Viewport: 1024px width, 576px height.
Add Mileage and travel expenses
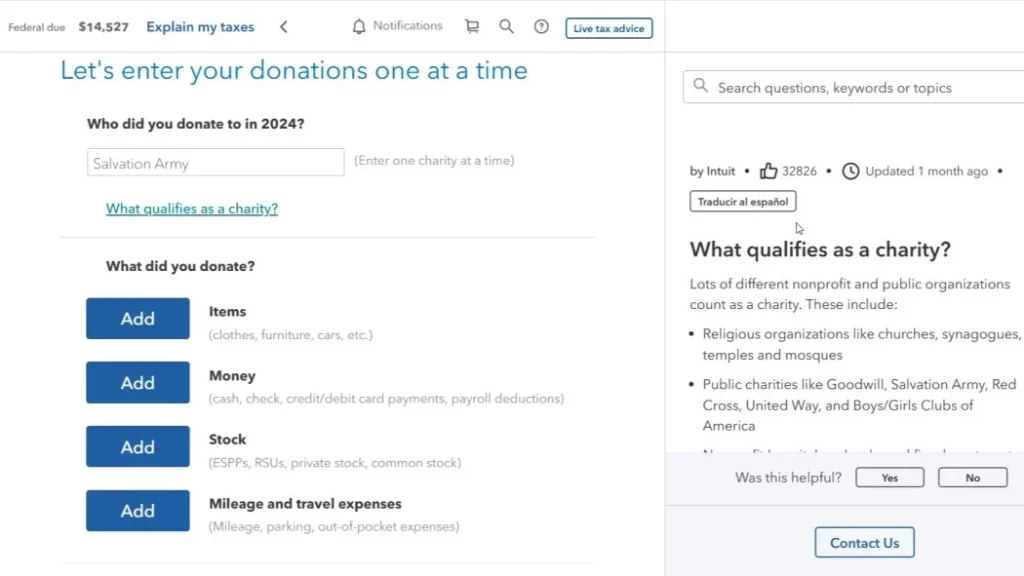pyautogui.click(x=138, y=511)
